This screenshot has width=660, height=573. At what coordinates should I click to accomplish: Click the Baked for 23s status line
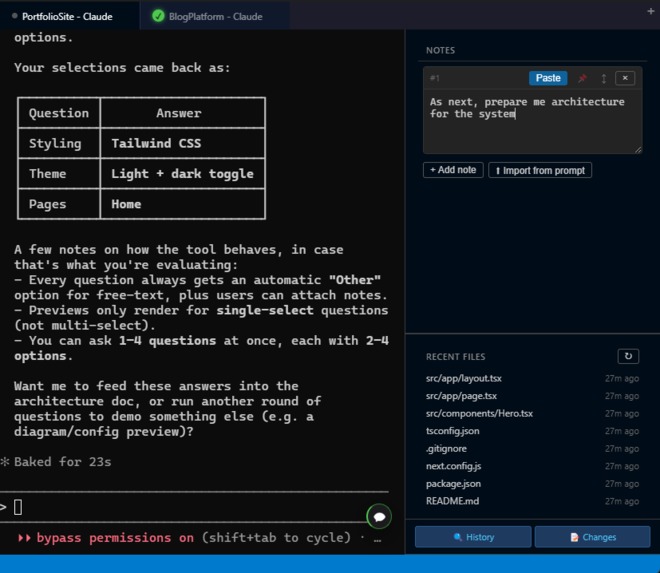63,462
